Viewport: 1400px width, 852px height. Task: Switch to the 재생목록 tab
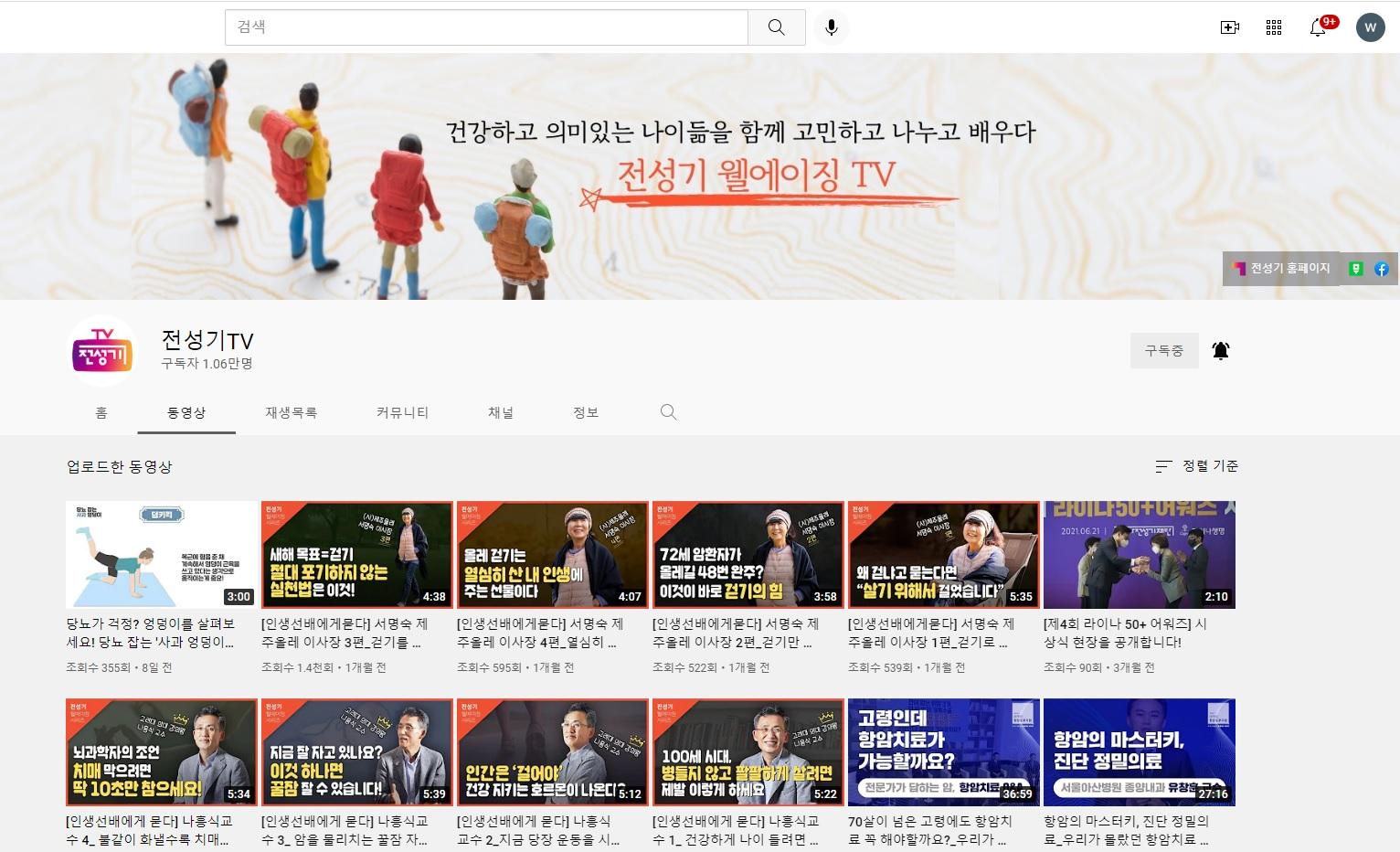coord(291,412)
